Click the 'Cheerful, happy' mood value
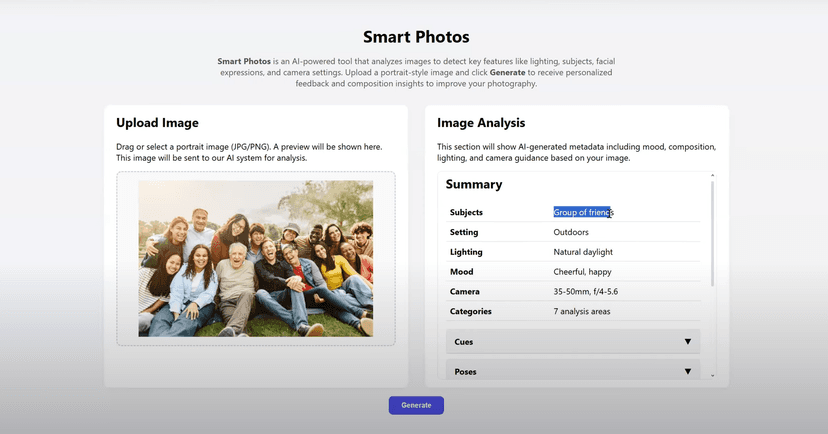The height and width of the screenshot is (434, 828). click(582, 272)
